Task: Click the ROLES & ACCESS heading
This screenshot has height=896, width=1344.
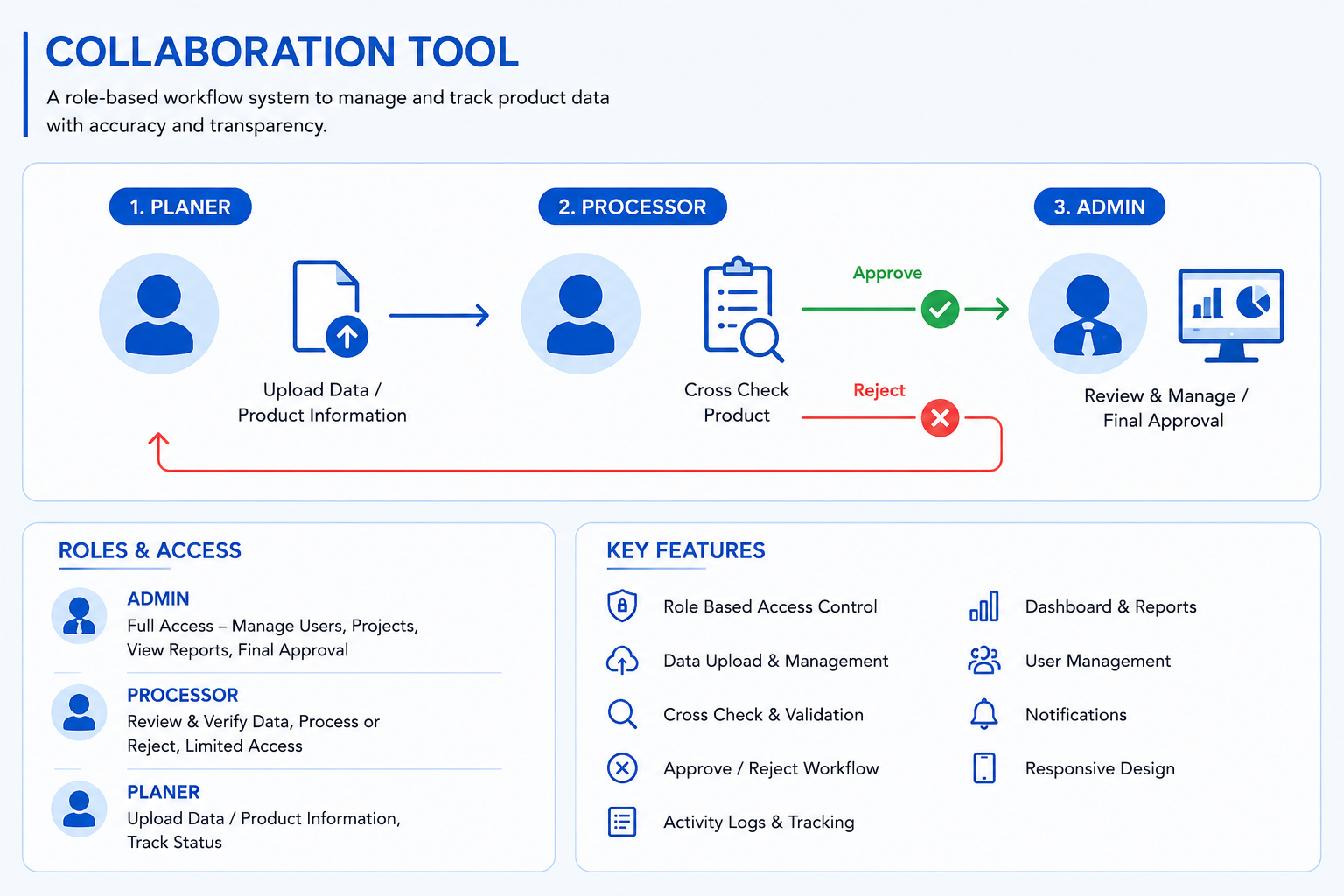Action: point(150,550)
